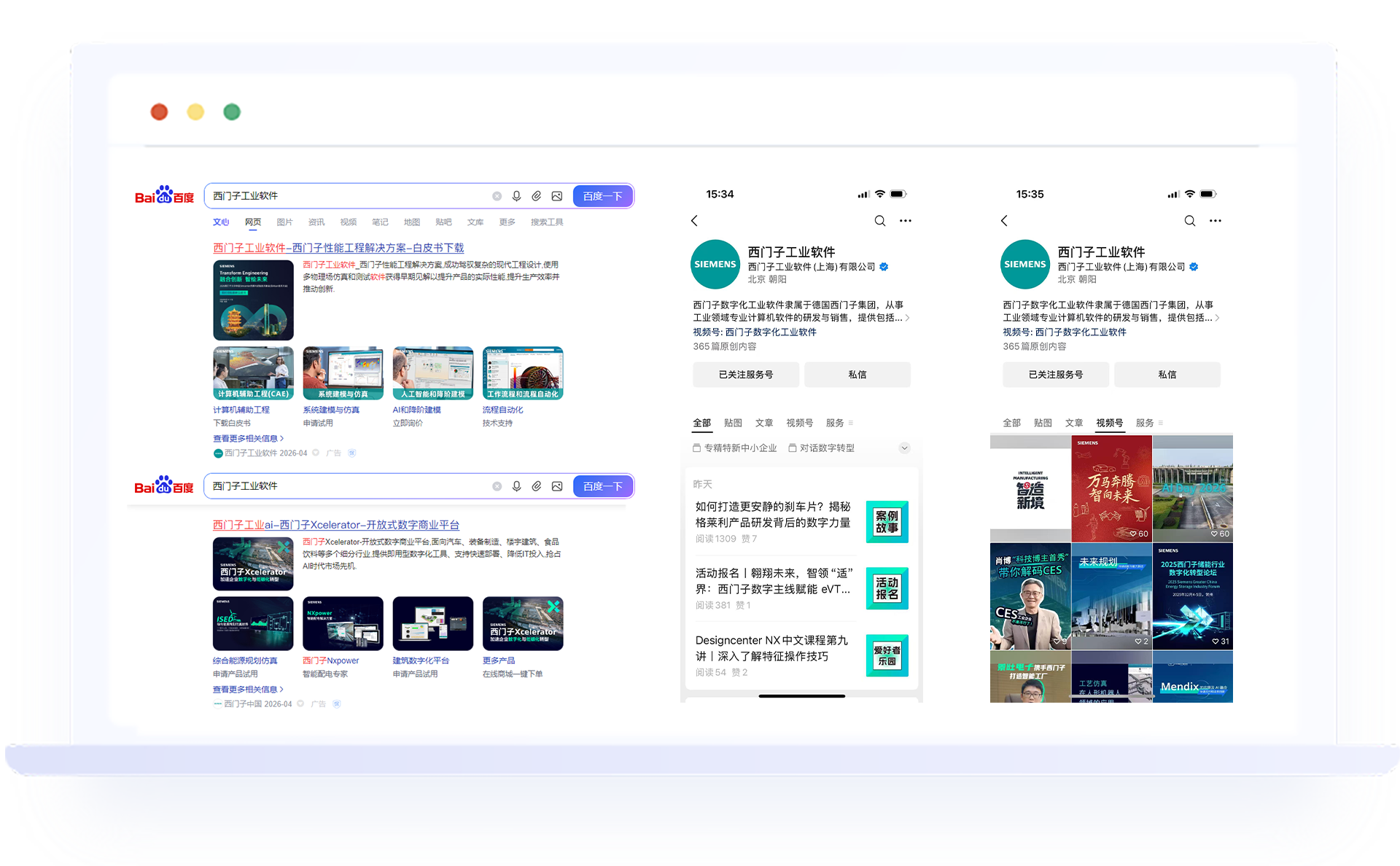The image size is (1400, 866).
Task: Click the voice search microphone above the 白皮书下载 result
Action: (x=516, y=196)
